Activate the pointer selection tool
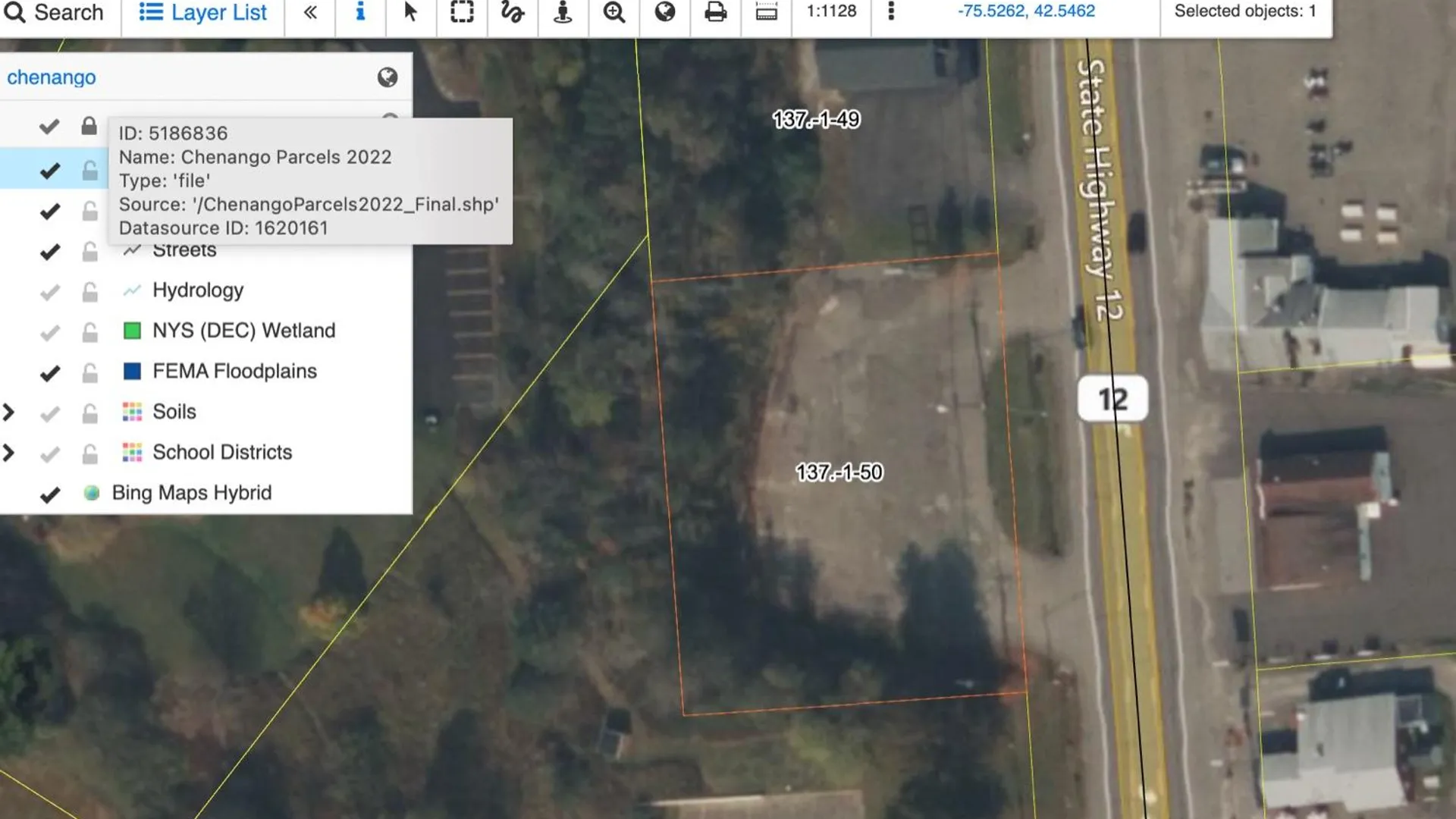This screenshot has height=819, width=1456. (411, 12)
